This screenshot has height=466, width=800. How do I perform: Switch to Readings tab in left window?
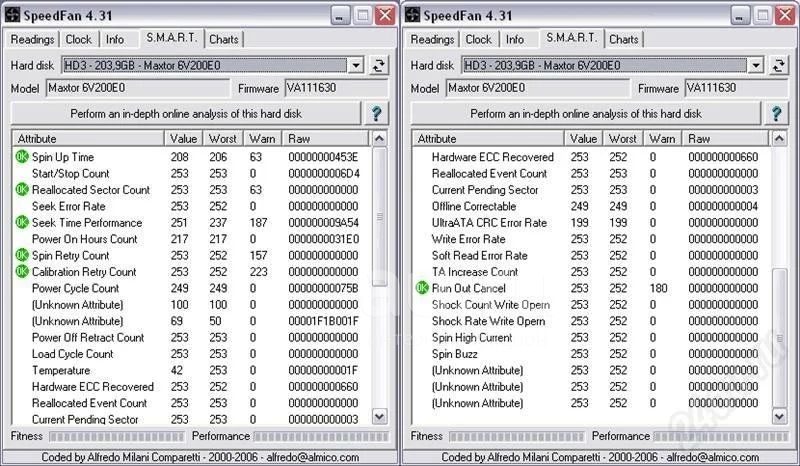(32, 39)
